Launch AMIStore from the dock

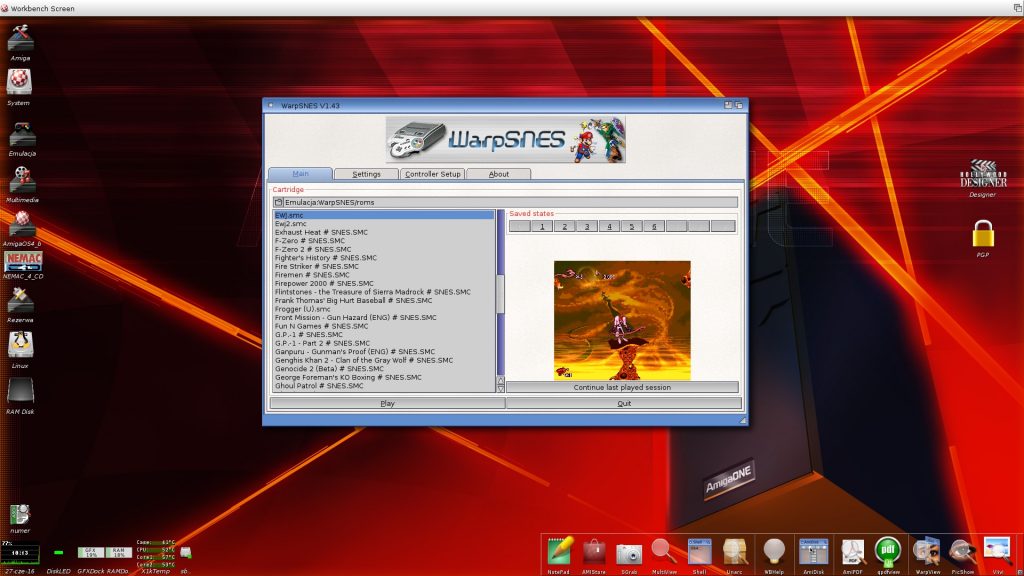594,552
